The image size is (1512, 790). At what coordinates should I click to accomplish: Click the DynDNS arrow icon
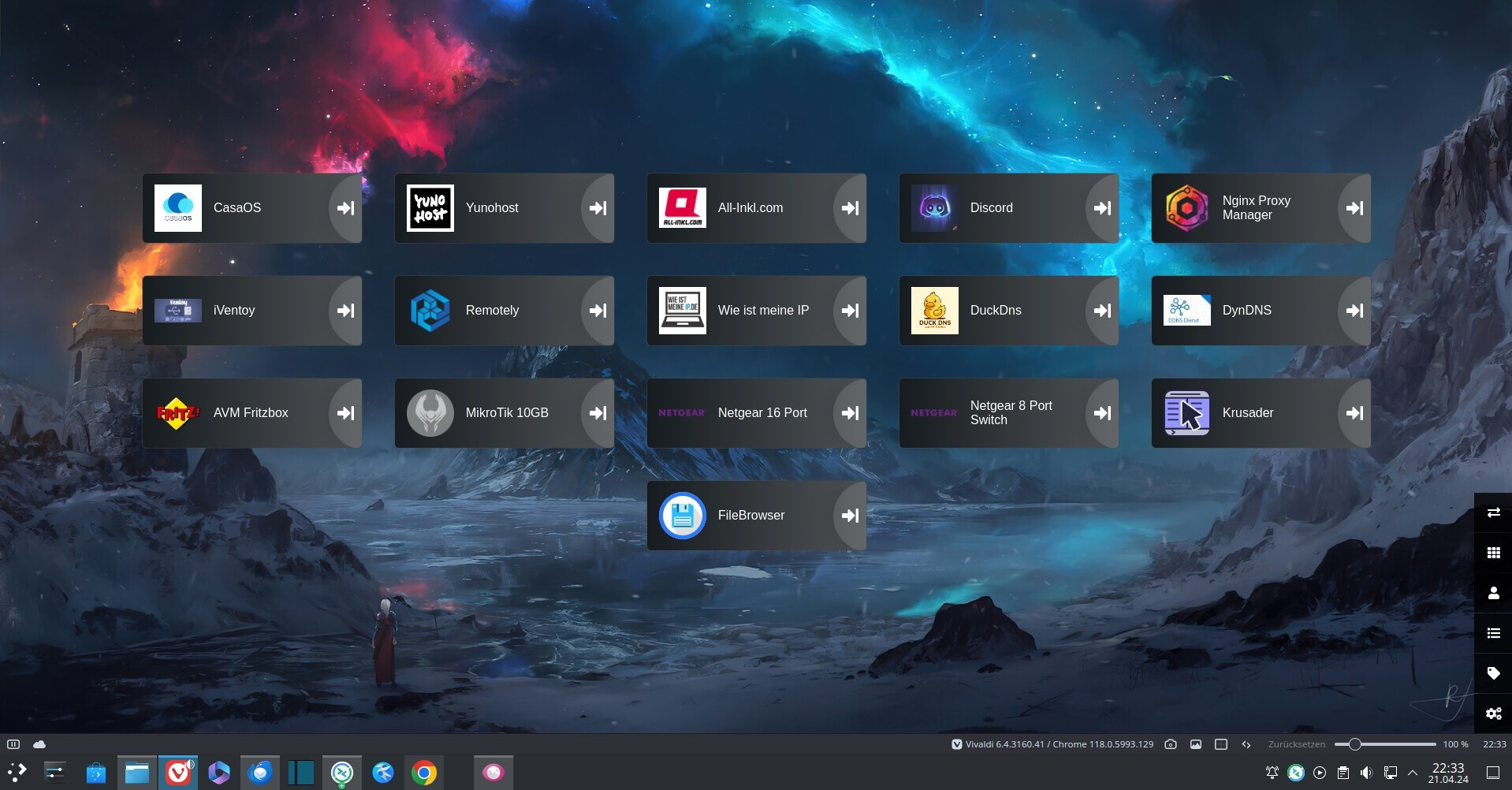tap(1354, 311)
